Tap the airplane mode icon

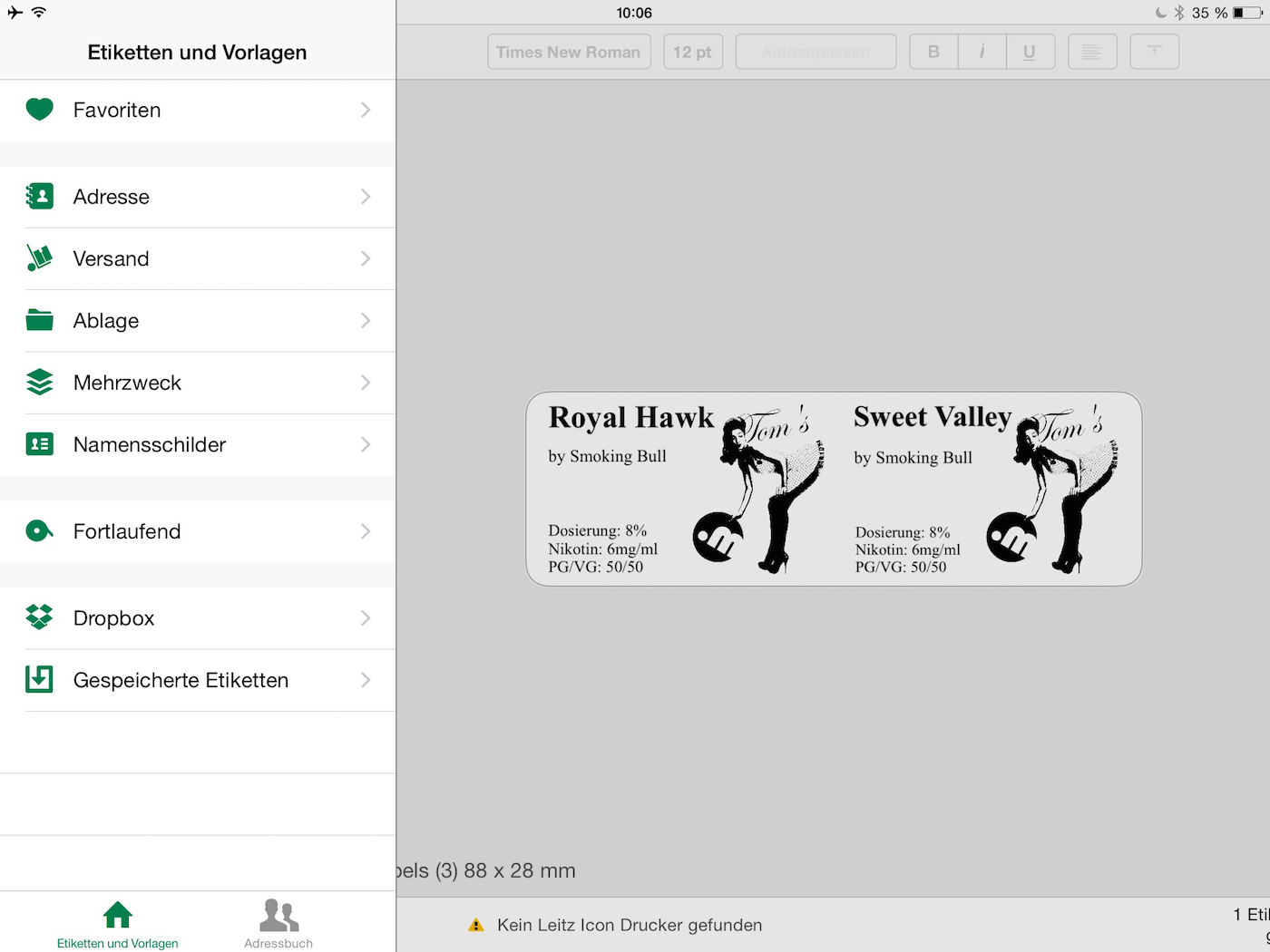pos(15,13)
